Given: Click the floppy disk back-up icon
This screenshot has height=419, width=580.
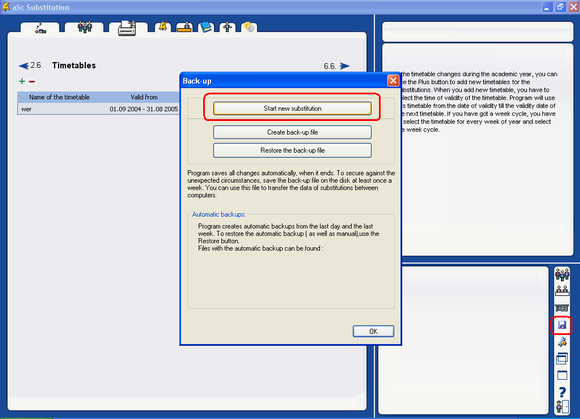Looking at the screenshot, I should (x=562, y=325).
